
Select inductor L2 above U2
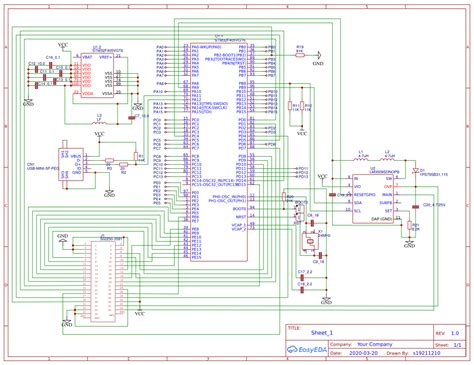(x=387, y=159)
